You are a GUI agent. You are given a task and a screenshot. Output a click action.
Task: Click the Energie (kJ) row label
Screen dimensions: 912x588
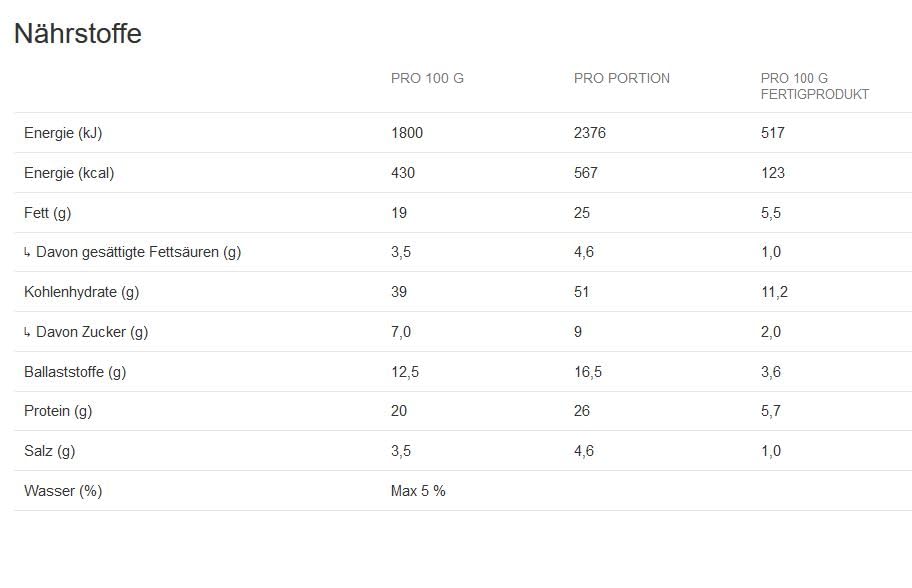click(63, 133)
